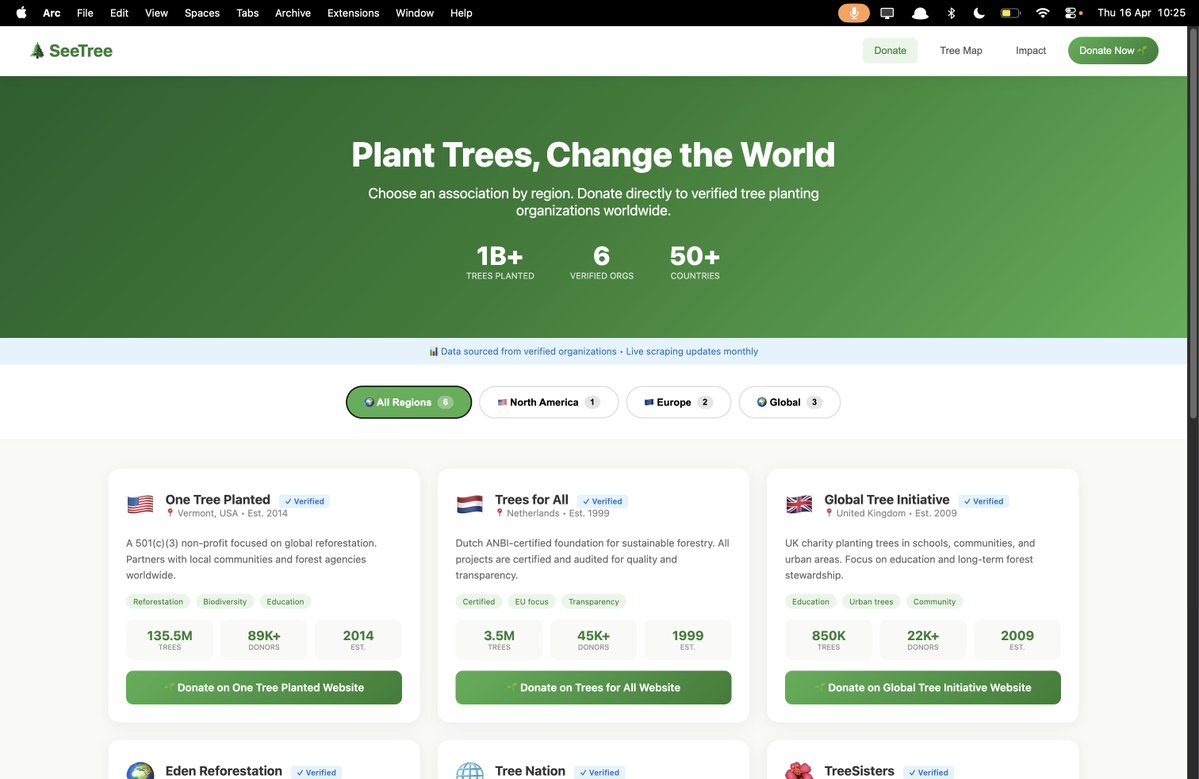Click the date and time in menu bar
The image size is (1199, 779).
tap(1141, 13)
